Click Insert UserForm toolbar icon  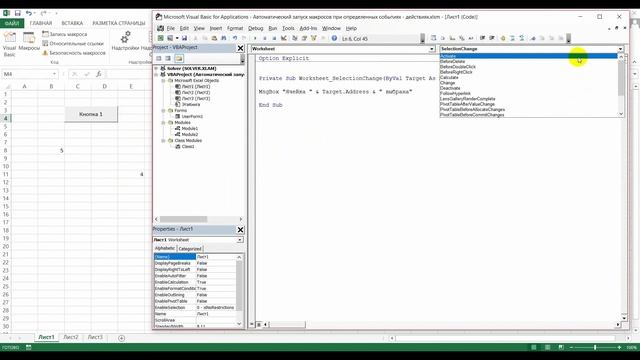click(x=171, y=38)
